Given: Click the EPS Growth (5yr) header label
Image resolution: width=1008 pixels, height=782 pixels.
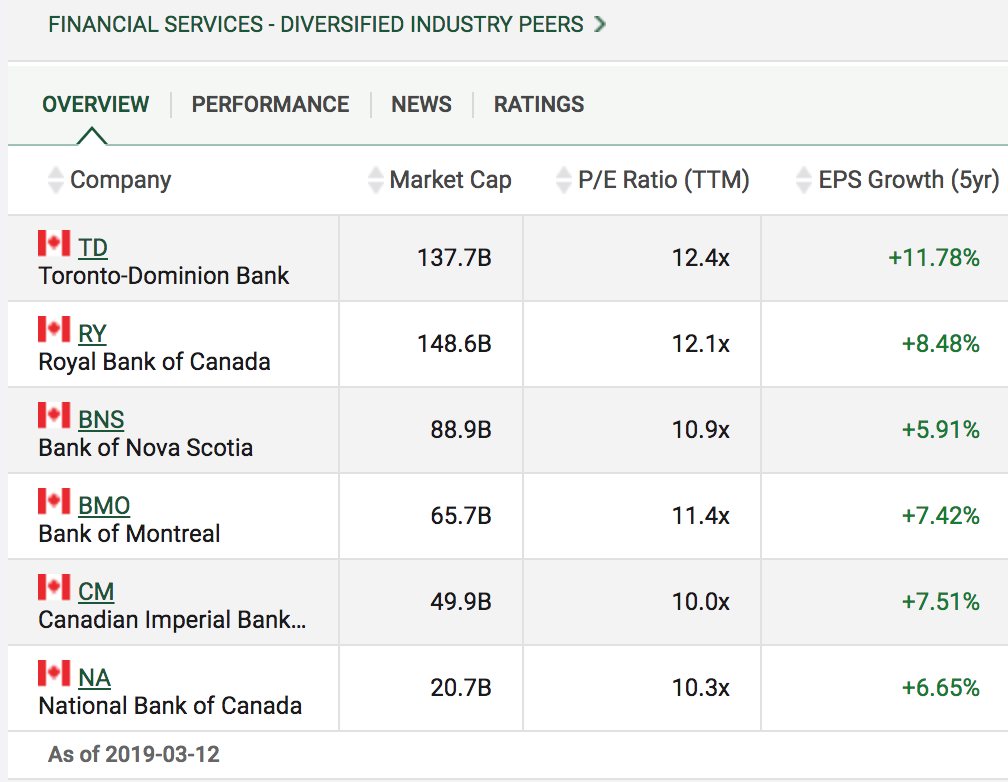Looking at the screenshot, I should 908,179.
